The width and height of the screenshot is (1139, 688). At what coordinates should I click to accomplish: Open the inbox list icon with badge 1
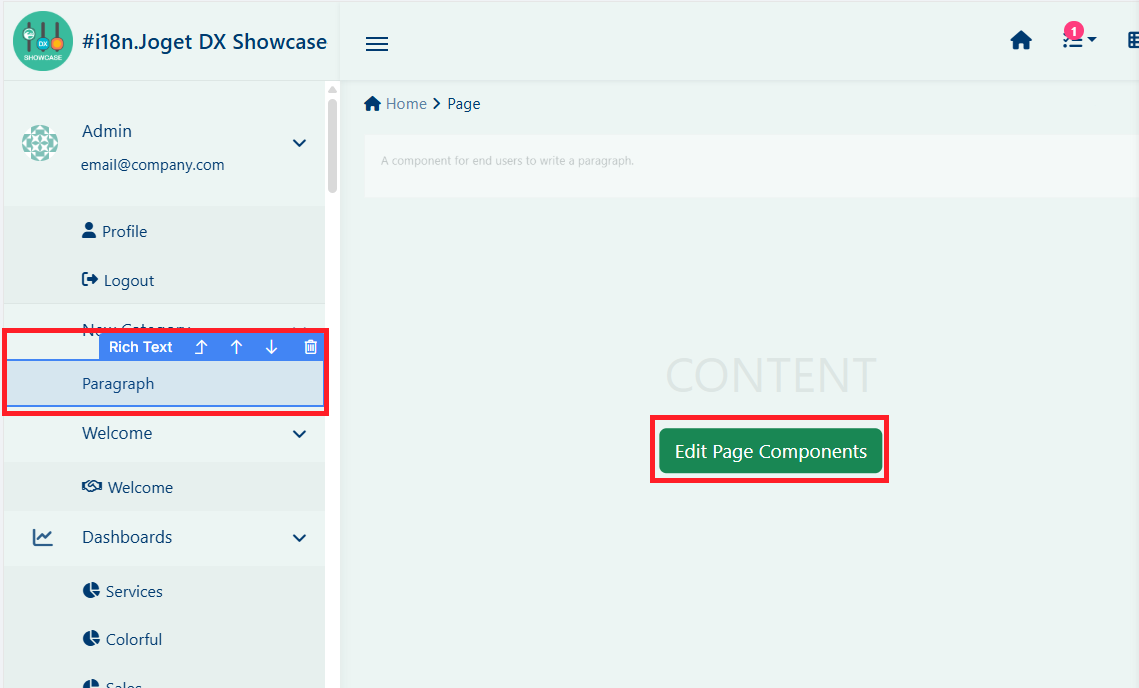pyautogui.click(x=1079, y=39)
